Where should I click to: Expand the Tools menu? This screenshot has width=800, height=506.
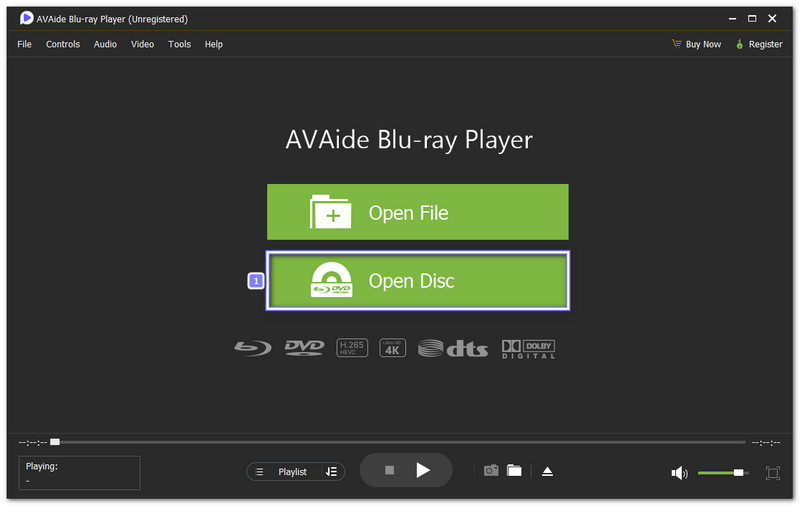pyautogui.click(x=179, y=44)
